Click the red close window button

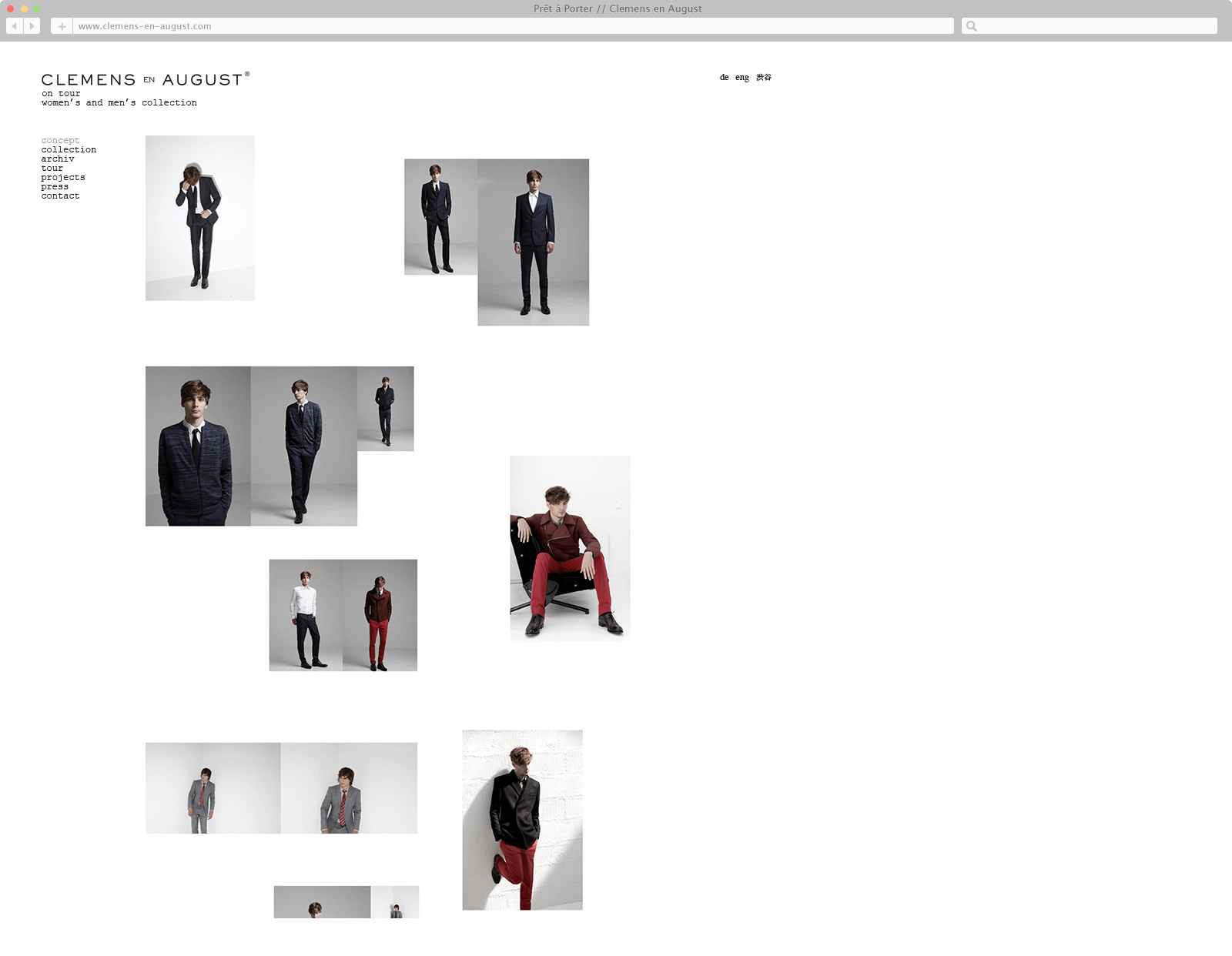pos(11,8)
